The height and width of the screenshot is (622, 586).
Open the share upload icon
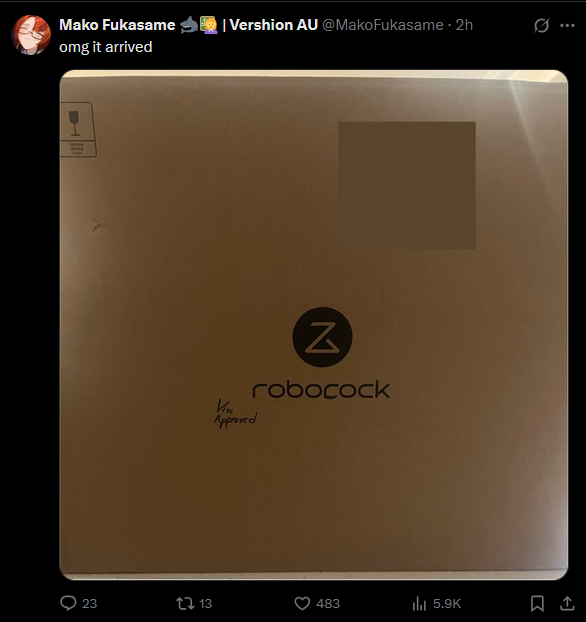coord(567,603)
